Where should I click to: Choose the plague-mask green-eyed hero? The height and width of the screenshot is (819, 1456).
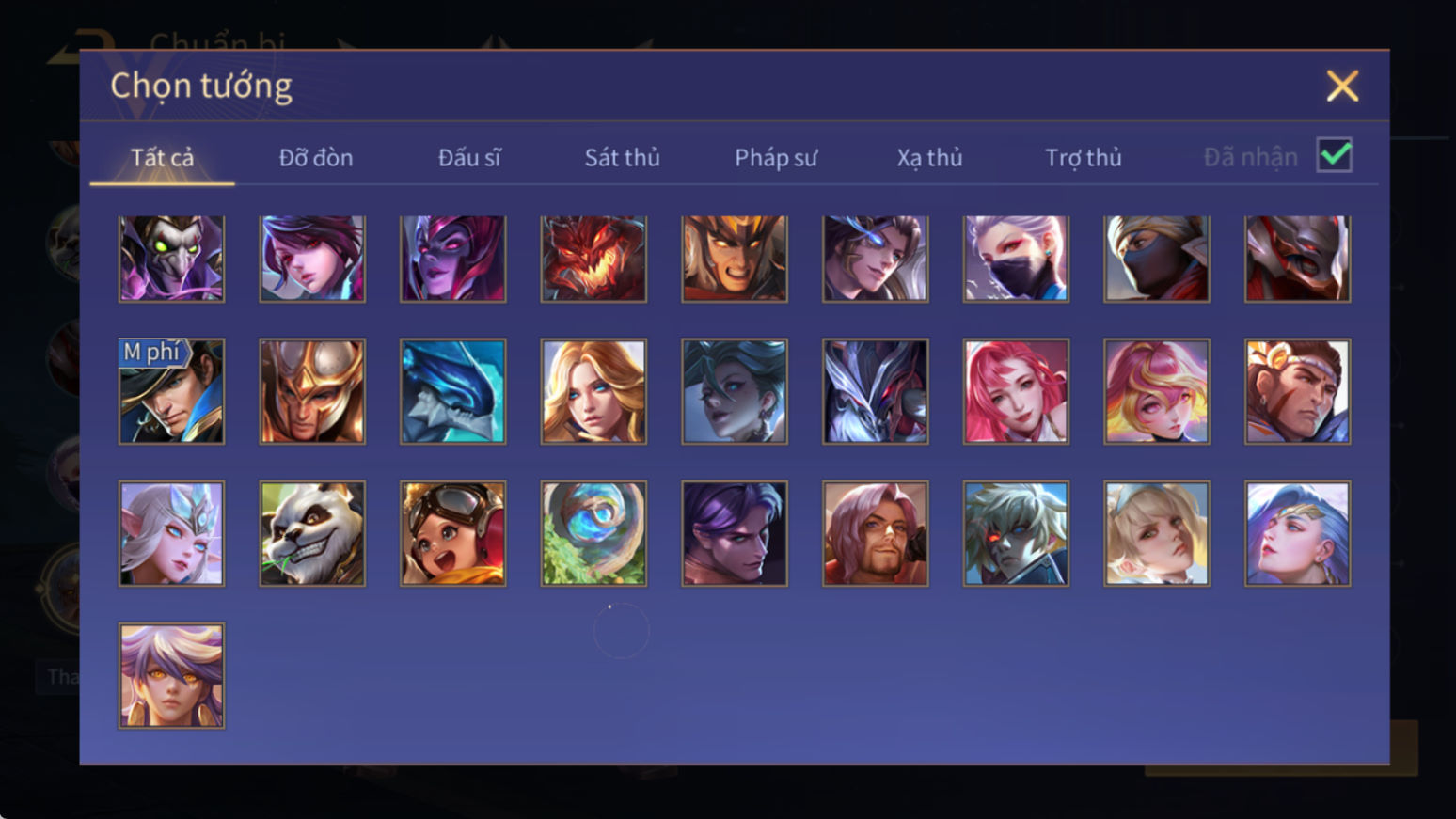[x=171, y=259]
